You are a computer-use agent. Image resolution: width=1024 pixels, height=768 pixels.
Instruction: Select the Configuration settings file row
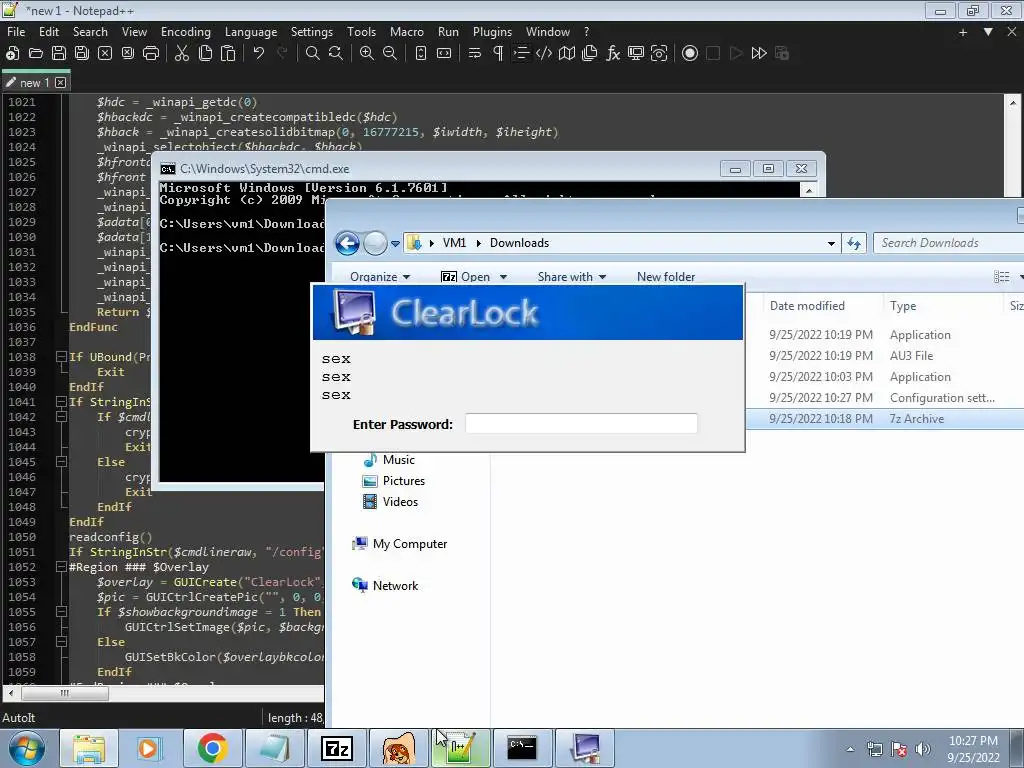click(x=885, y=398)
